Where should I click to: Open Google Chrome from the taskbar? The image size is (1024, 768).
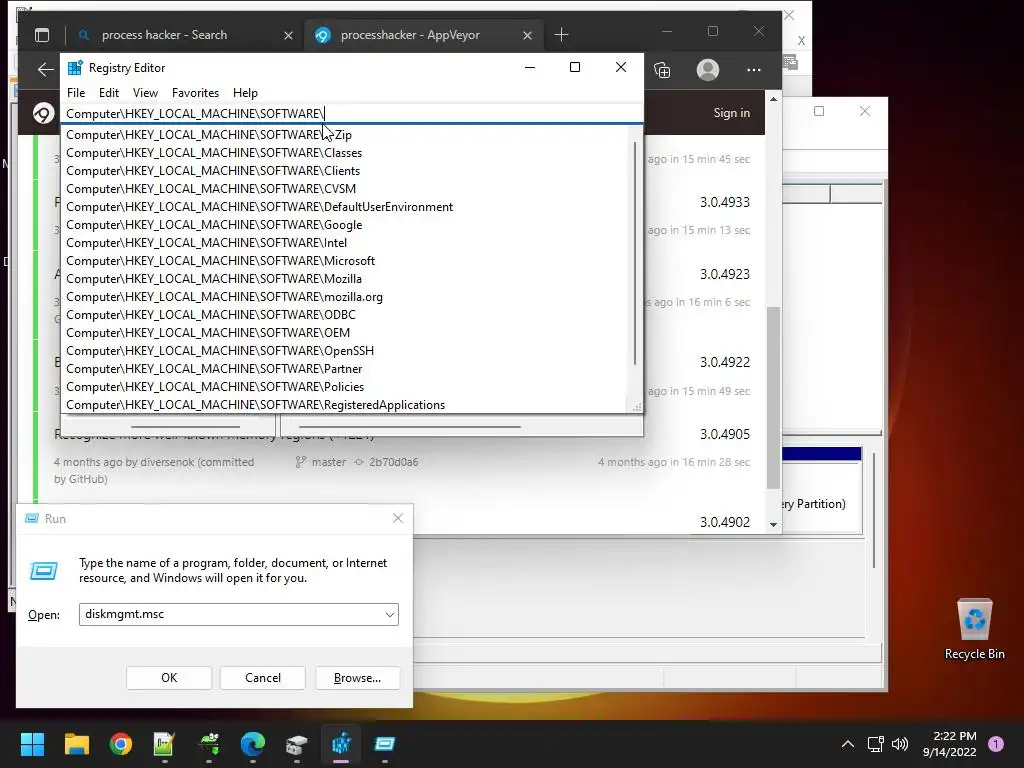coord(121,744)
